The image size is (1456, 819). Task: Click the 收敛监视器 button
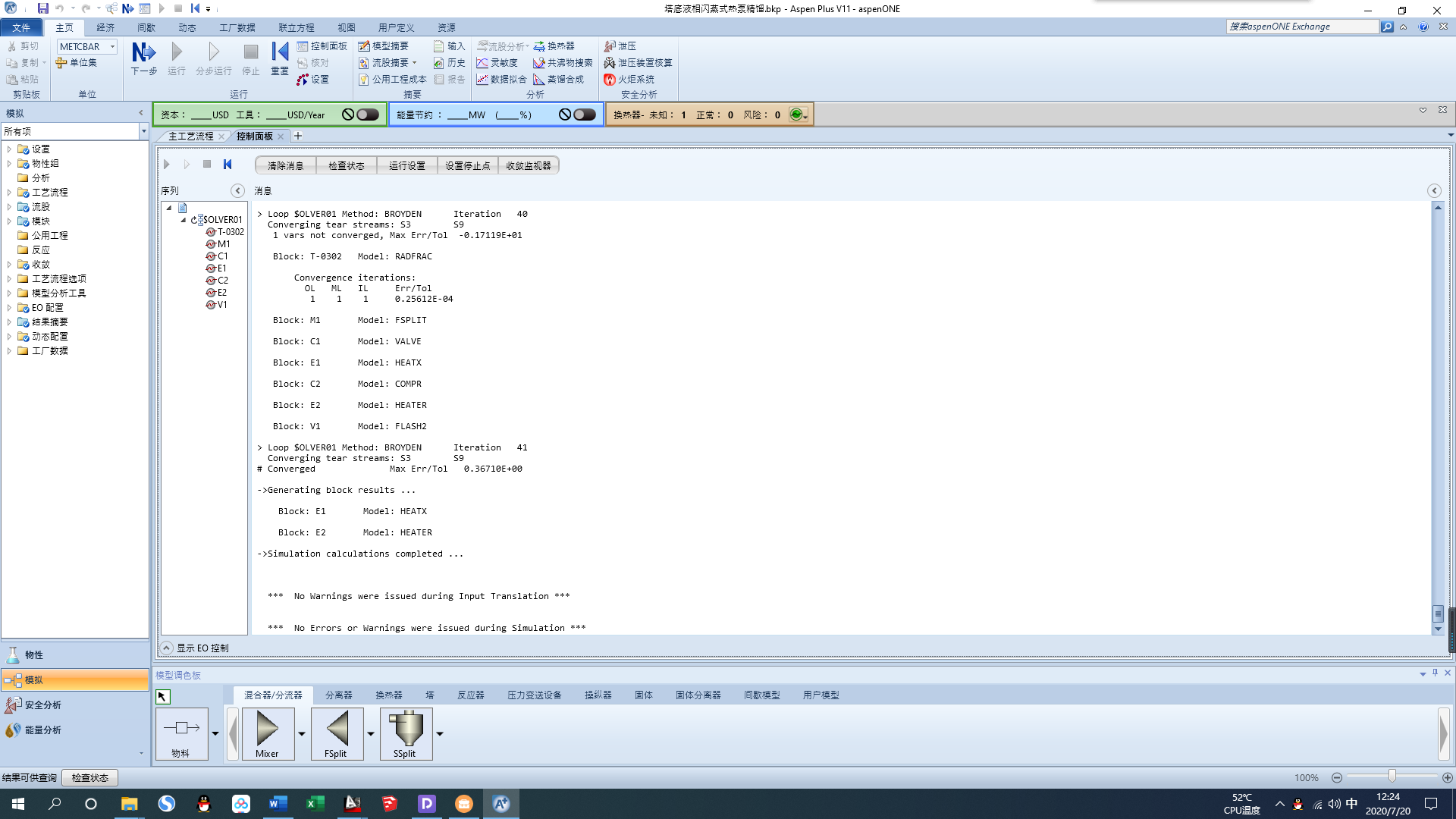click(x=529, y=165)
